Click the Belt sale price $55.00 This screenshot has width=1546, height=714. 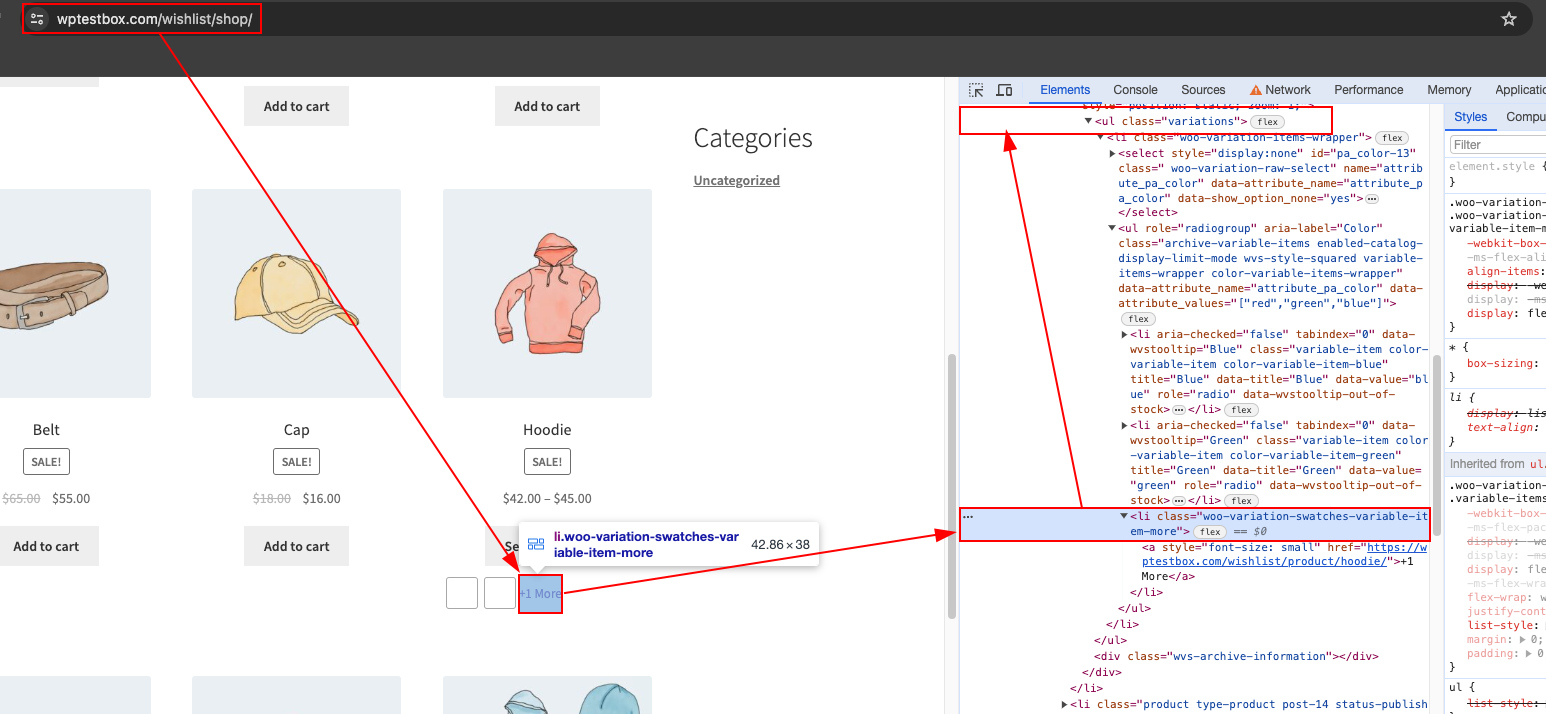pyautogui.click(x=71, y=498)
